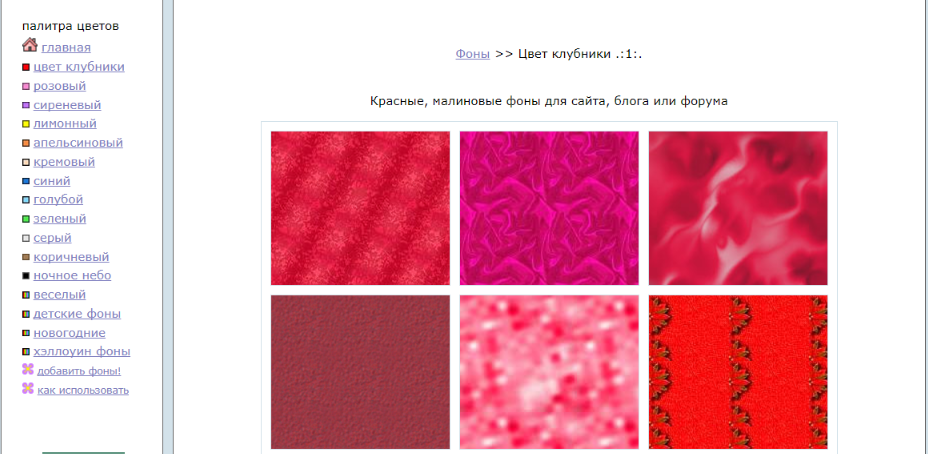
Task: Select the red floral-striped background thumbnail
Action: (738, 372)
